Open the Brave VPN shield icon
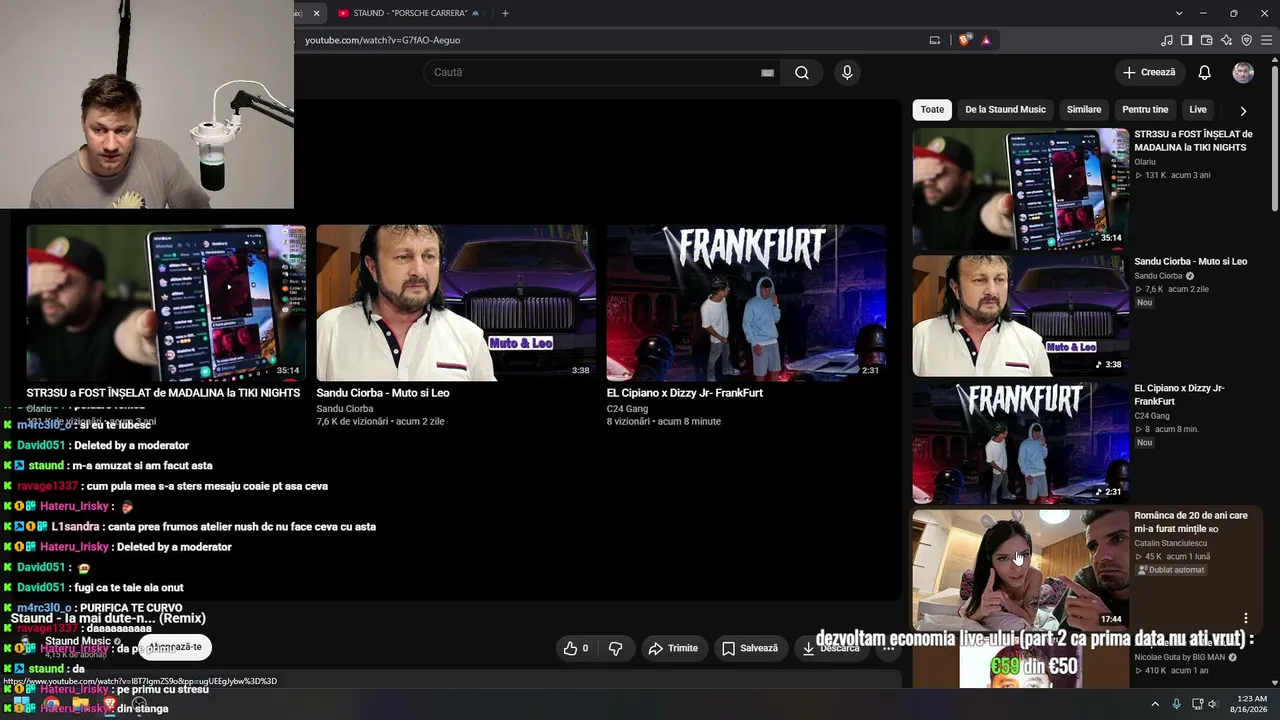Image resolution: width=1280 pixels, height=720 pixels. pos(1246,40)
